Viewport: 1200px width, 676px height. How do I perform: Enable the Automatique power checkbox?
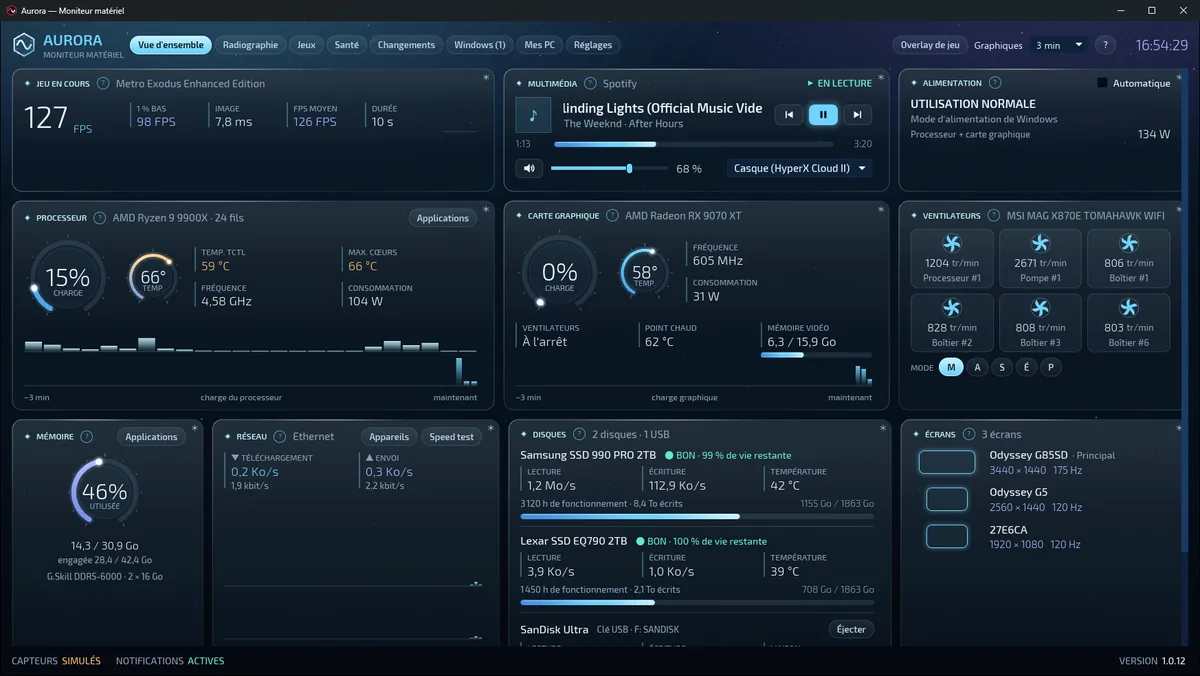[1102, 83]
